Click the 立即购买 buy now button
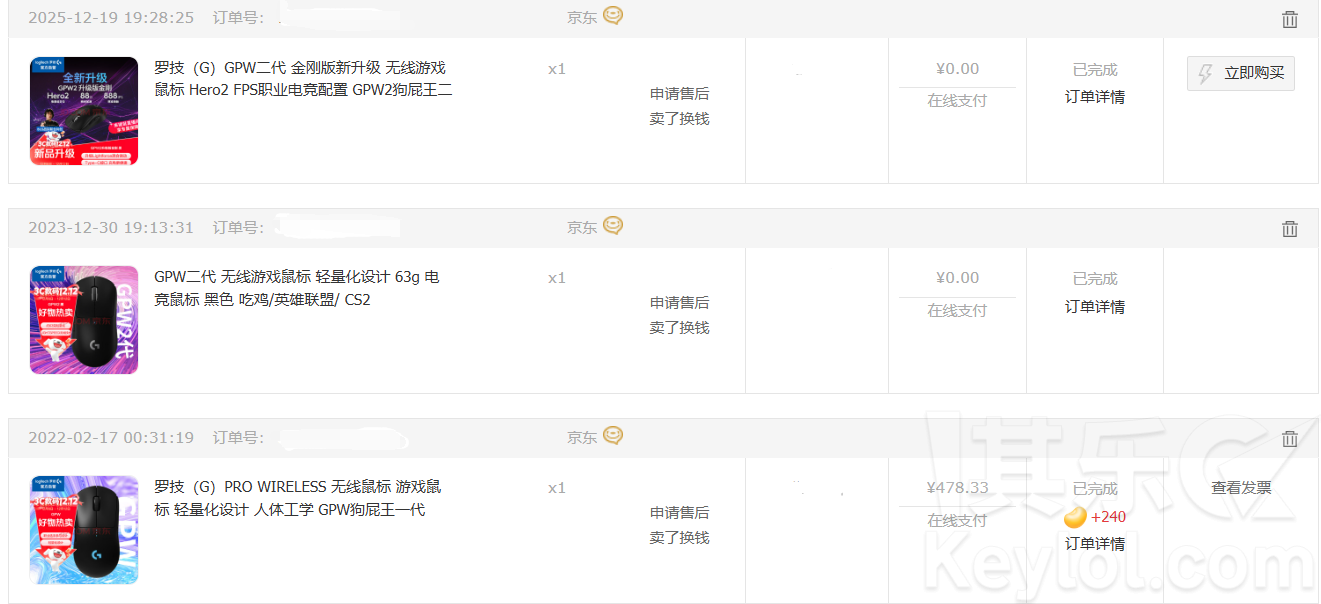This screenshot has height=604, width=1321. pos(1241,73)
